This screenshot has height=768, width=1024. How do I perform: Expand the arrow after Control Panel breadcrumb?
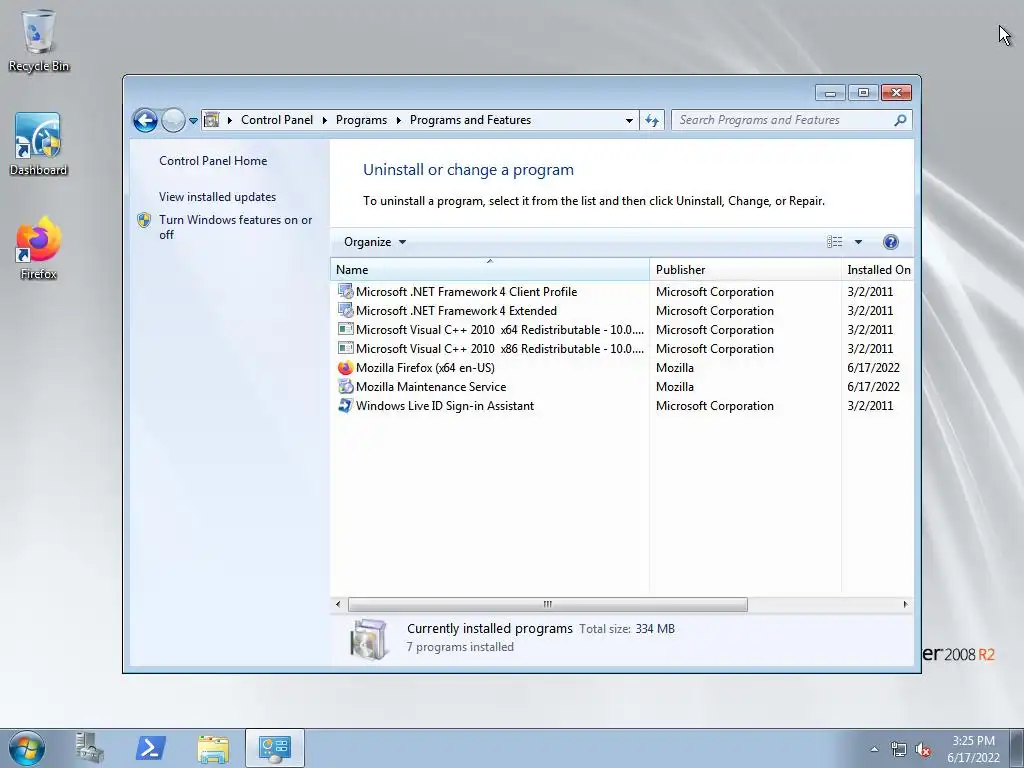(325, 120)
